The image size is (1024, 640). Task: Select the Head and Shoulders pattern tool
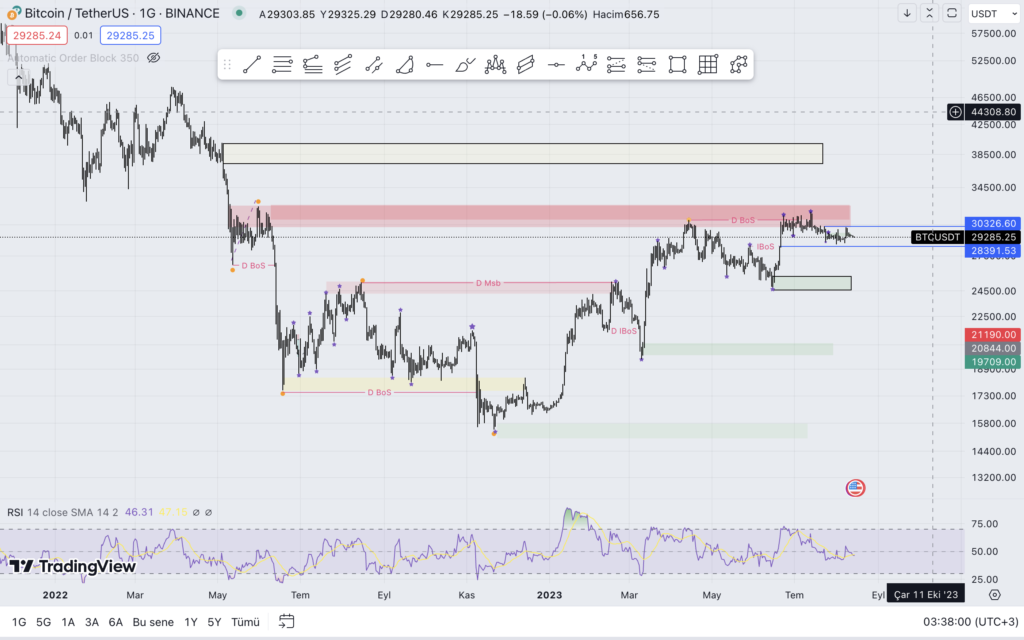click(x=495, y=65)
